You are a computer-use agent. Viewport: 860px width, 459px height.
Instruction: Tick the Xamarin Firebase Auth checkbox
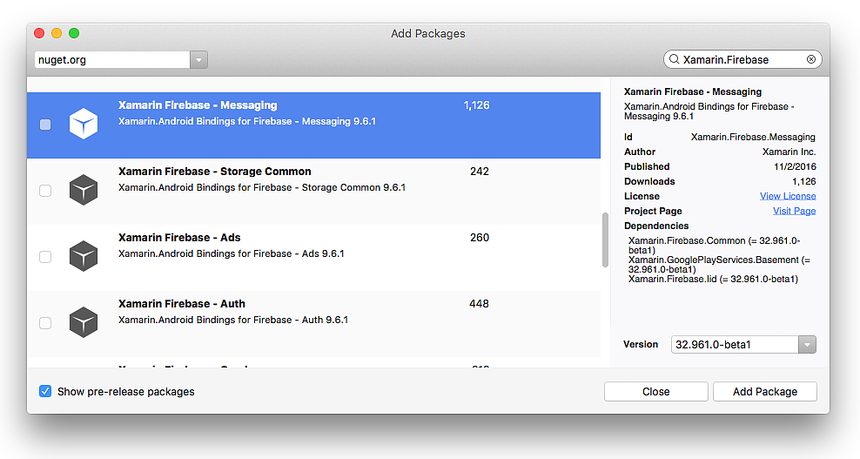pos(45,323)
